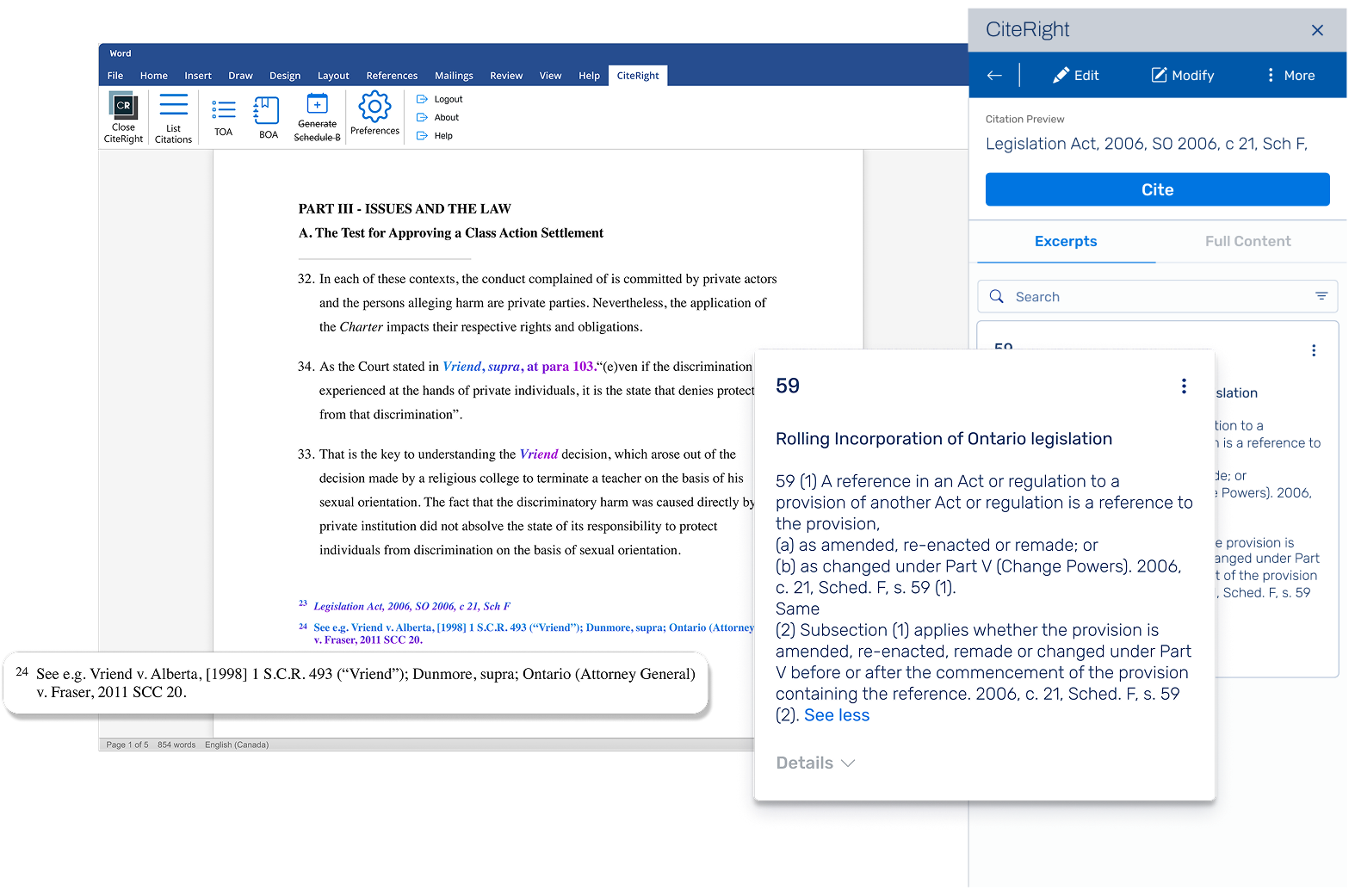1355x896 pixels.
Task: Select the CiteRight ribbon tab
Action: pyautogui.click(x=638, y=76)
